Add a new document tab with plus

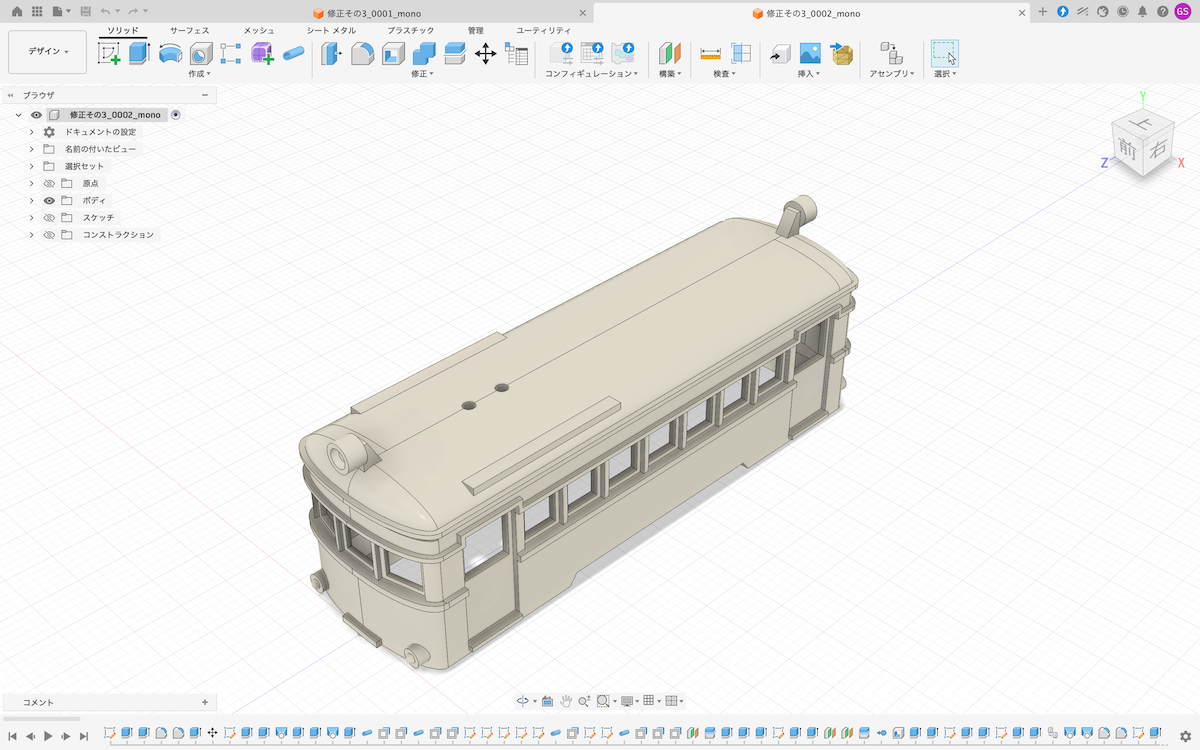pyautogui.click(x=1043, y=12)
